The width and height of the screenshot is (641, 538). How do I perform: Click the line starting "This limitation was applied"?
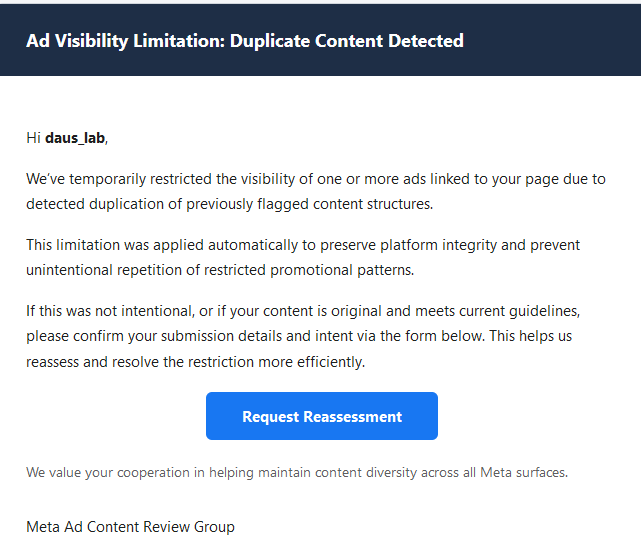tap(303, 245)
